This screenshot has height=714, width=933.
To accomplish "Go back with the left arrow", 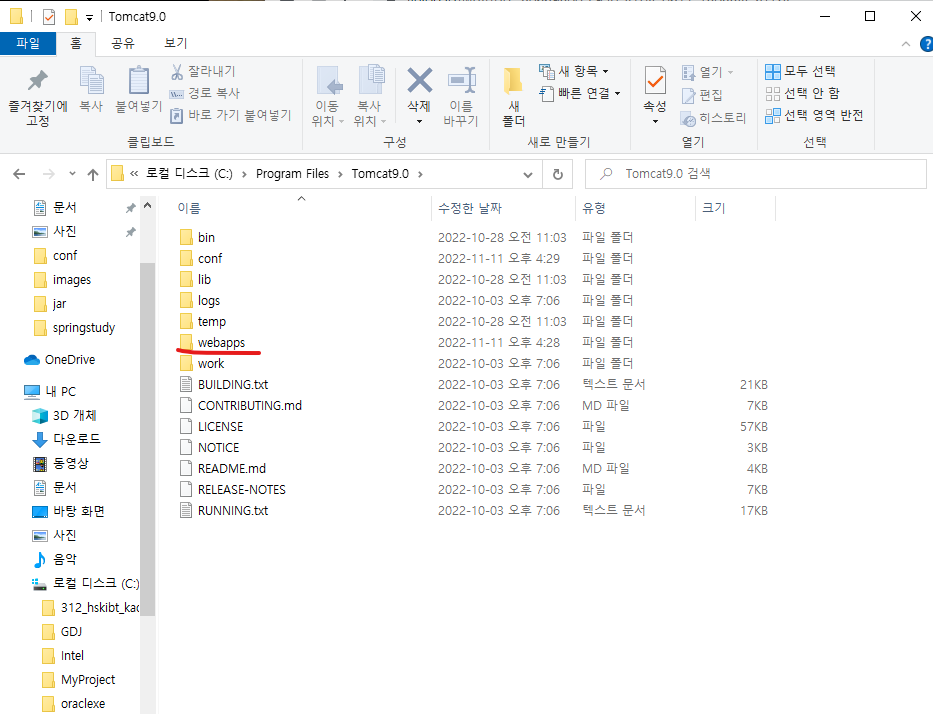I will [x=20, y=174].
